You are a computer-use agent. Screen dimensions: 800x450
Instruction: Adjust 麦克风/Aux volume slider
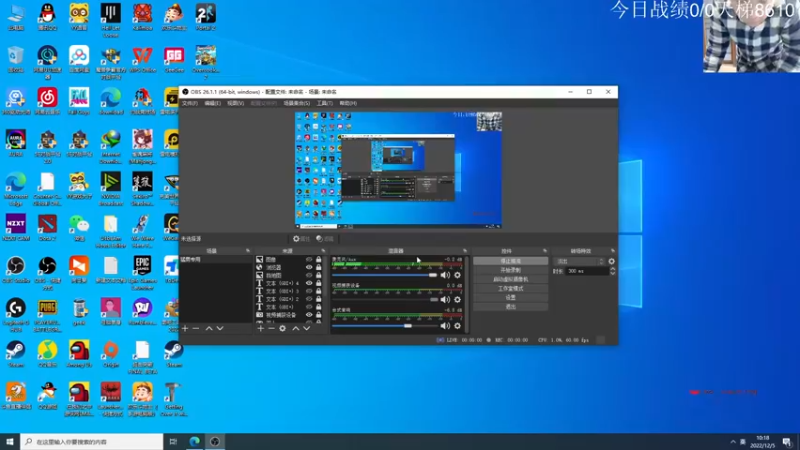tap(385, 275)
